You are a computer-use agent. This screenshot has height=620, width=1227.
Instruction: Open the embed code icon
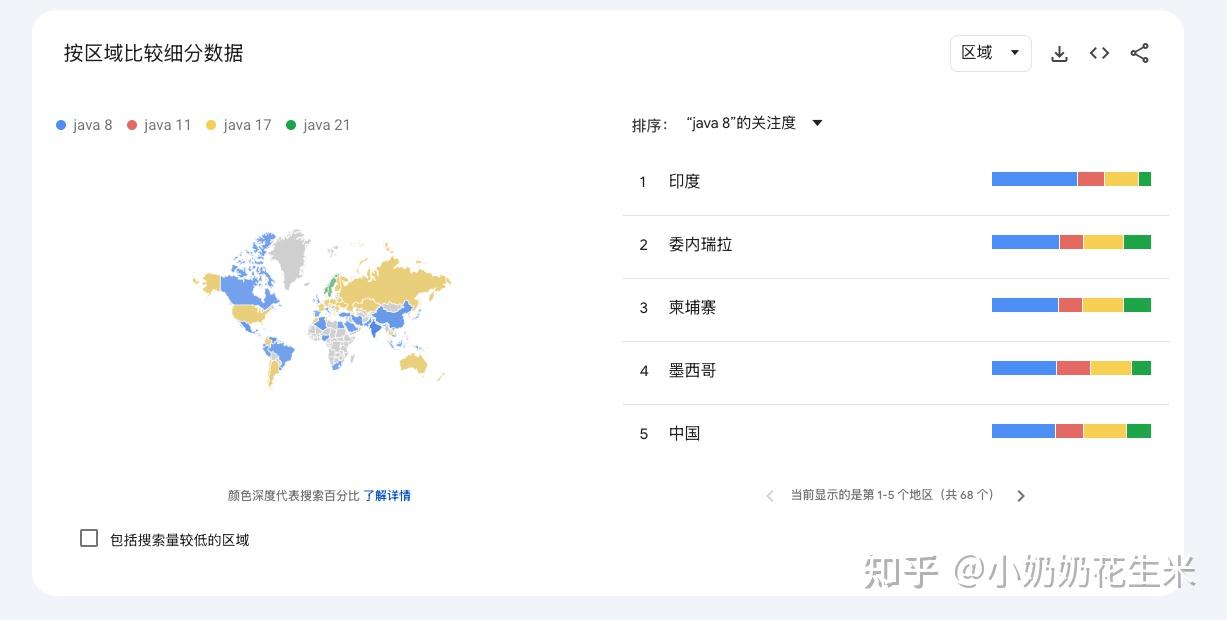1098,53
